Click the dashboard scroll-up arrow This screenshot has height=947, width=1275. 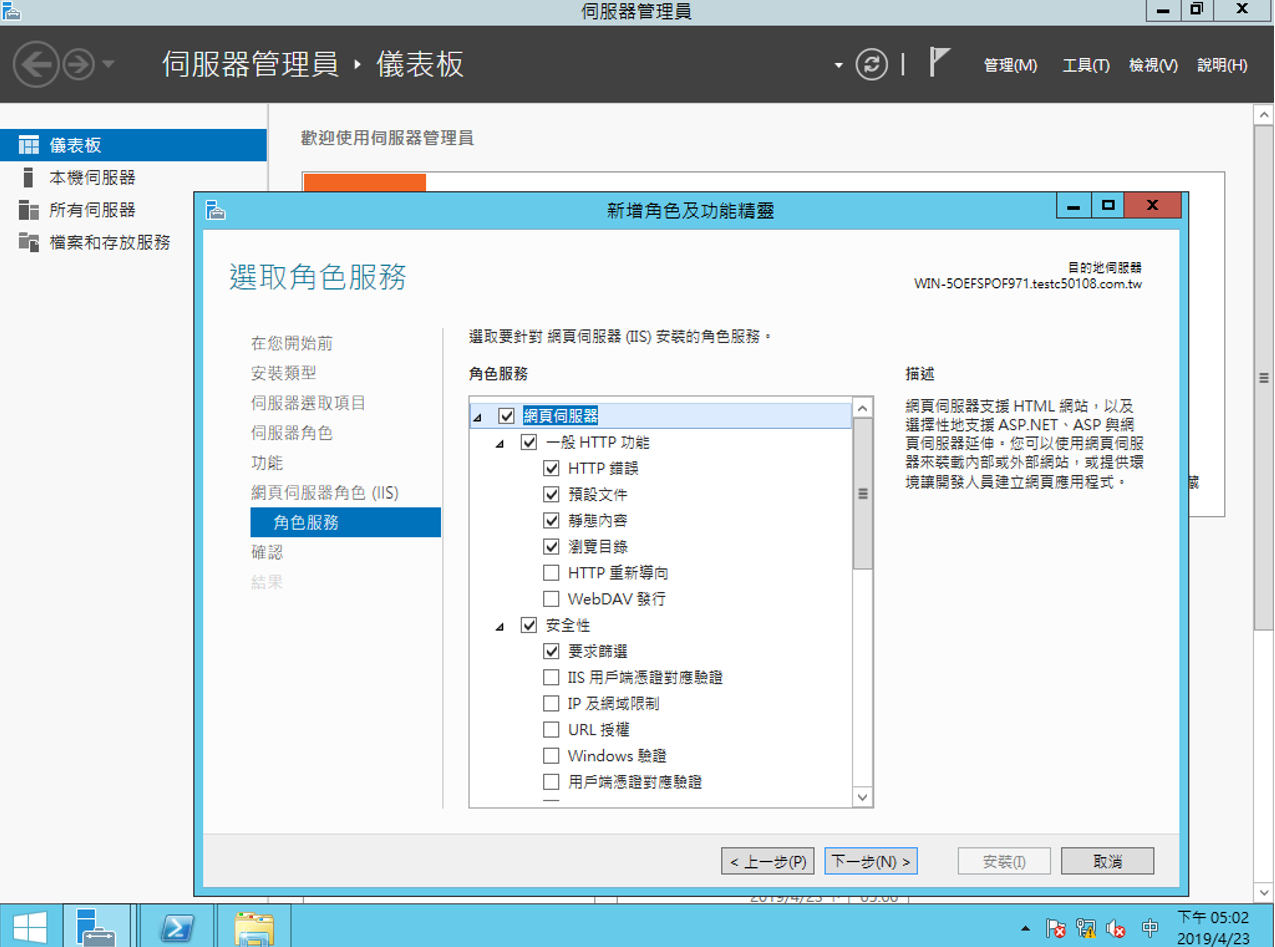point(1264,115)
